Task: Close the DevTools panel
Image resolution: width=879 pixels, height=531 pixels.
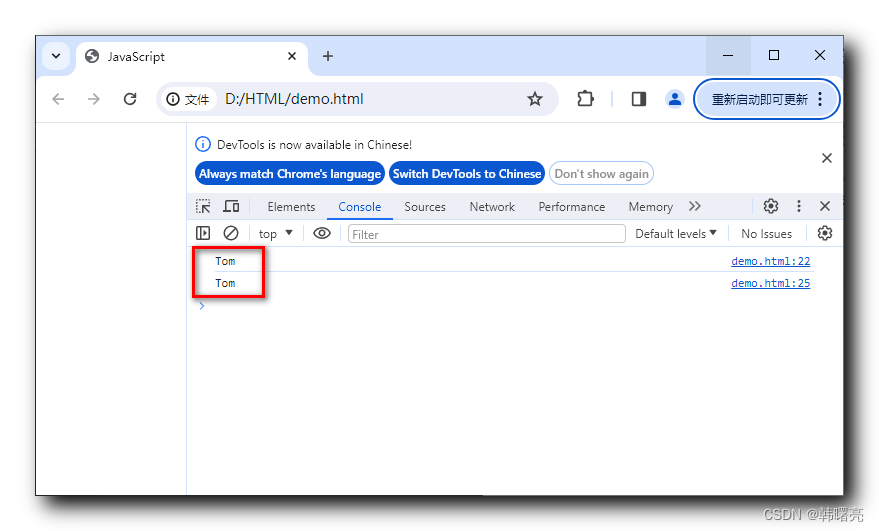Action: pyautogui.click(x=825, y=206)
